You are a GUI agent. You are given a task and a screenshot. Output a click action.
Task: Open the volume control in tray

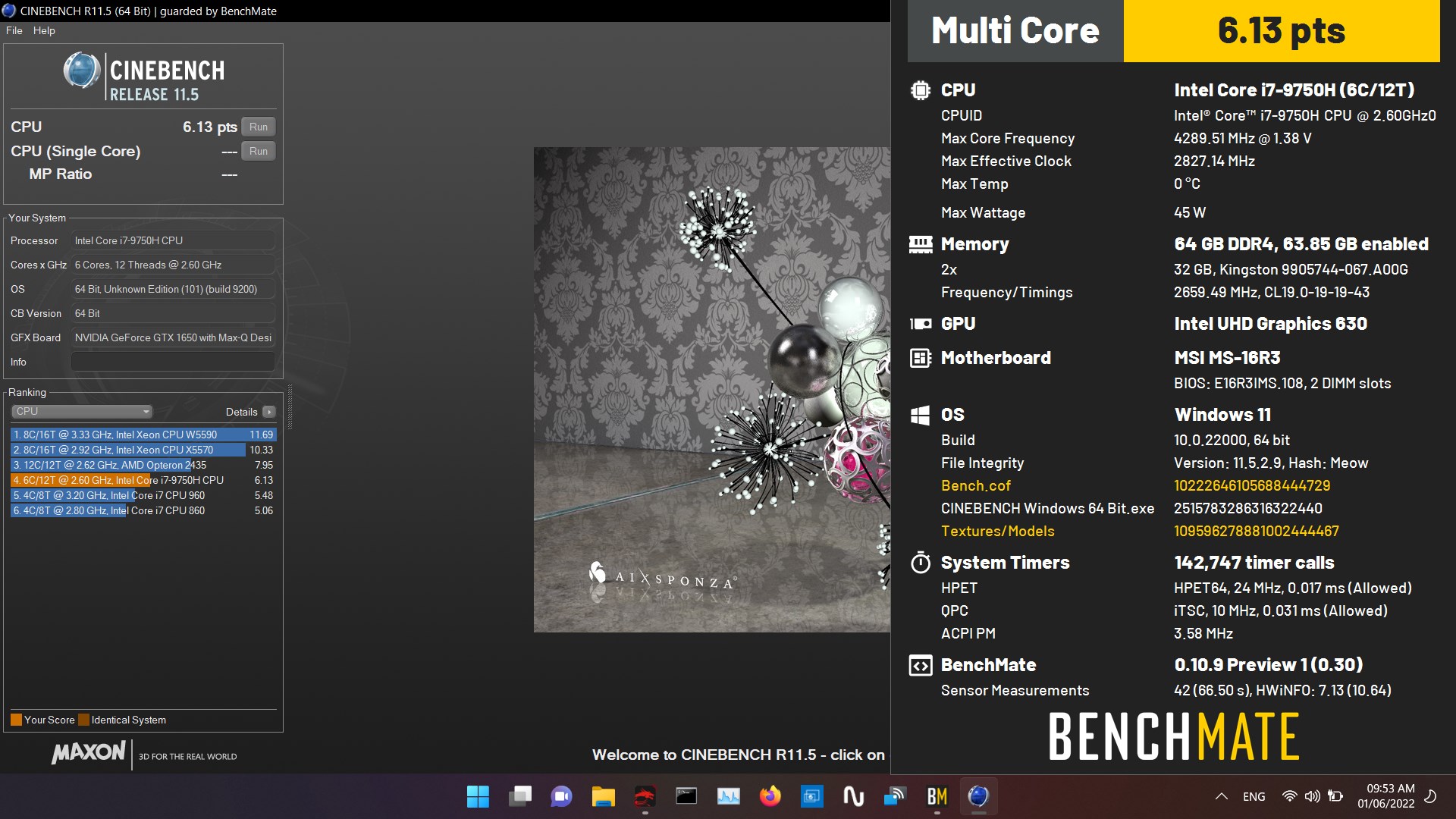click(1312, 796)
